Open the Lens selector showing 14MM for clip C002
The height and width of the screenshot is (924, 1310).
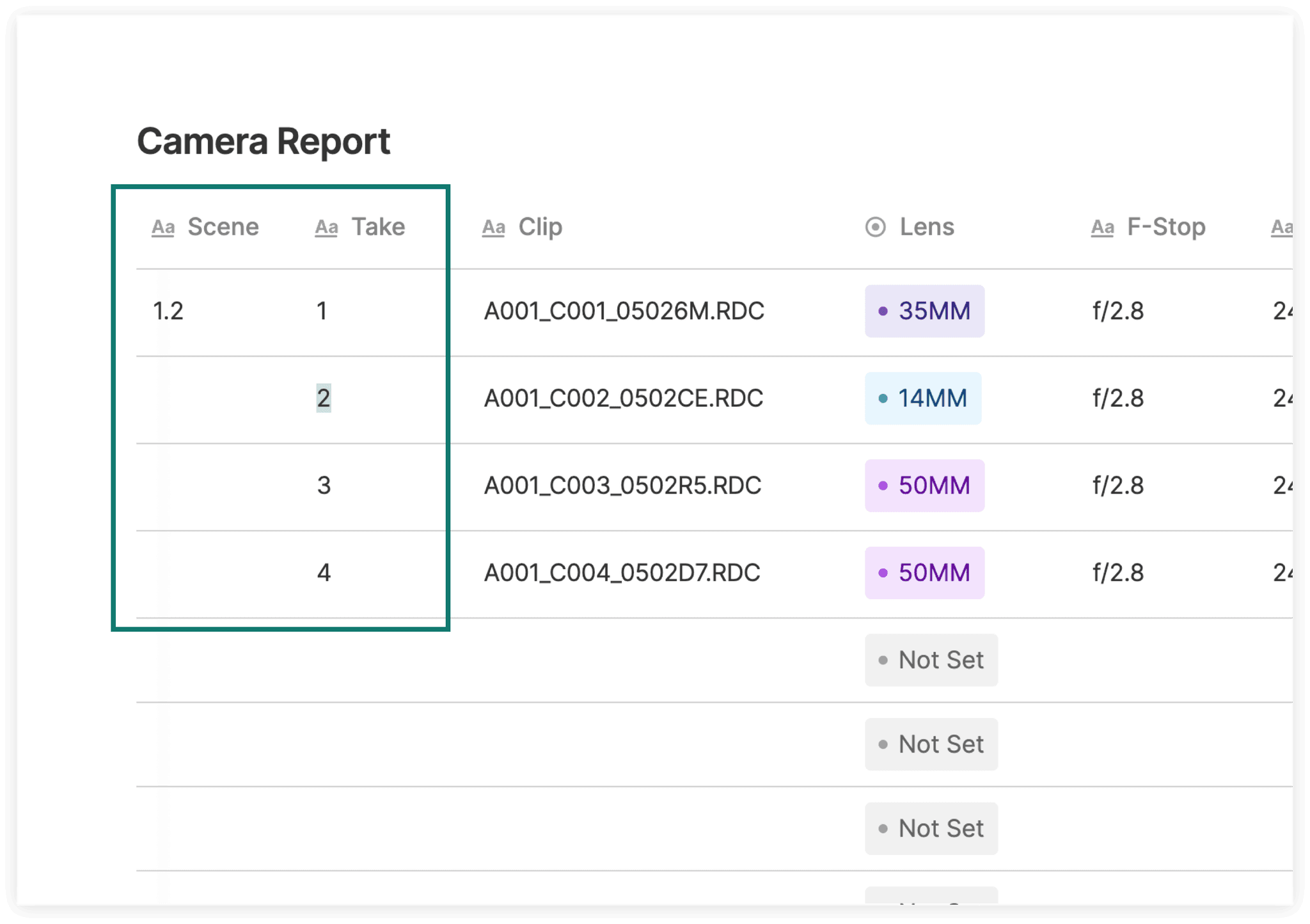tap(923, 398)
